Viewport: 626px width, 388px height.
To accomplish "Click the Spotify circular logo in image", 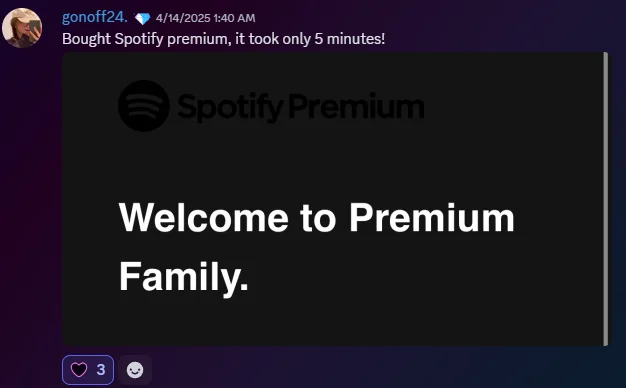I will coord(144,106).
